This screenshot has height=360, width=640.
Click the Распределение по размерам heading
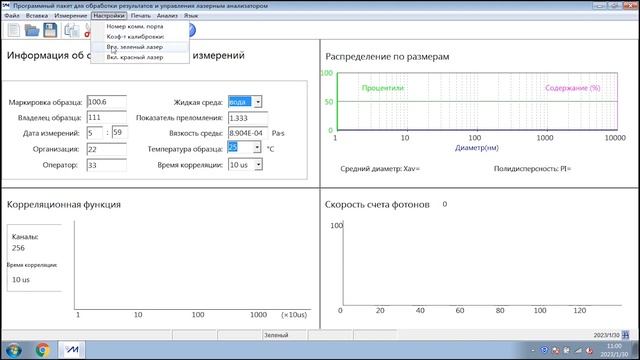coord(387,56)
